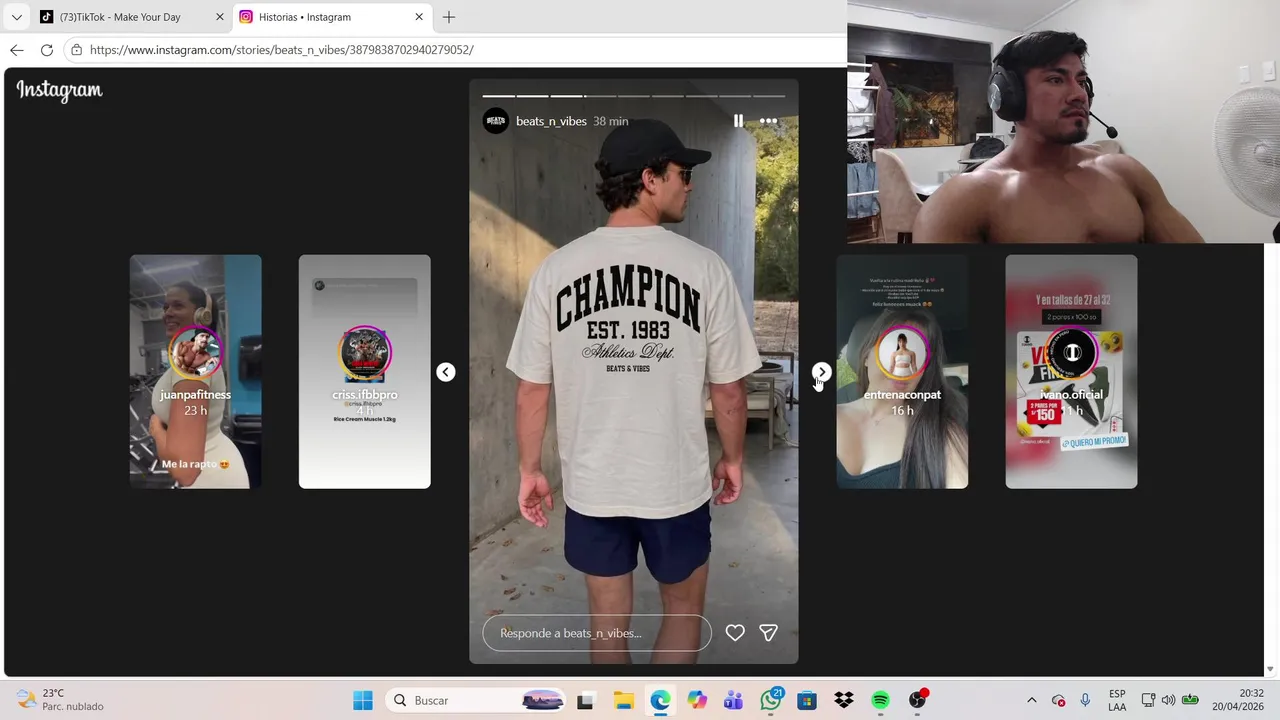Open File Explorer from the taskbar
Screen dimensions: 1280x720
coord(623,700)
